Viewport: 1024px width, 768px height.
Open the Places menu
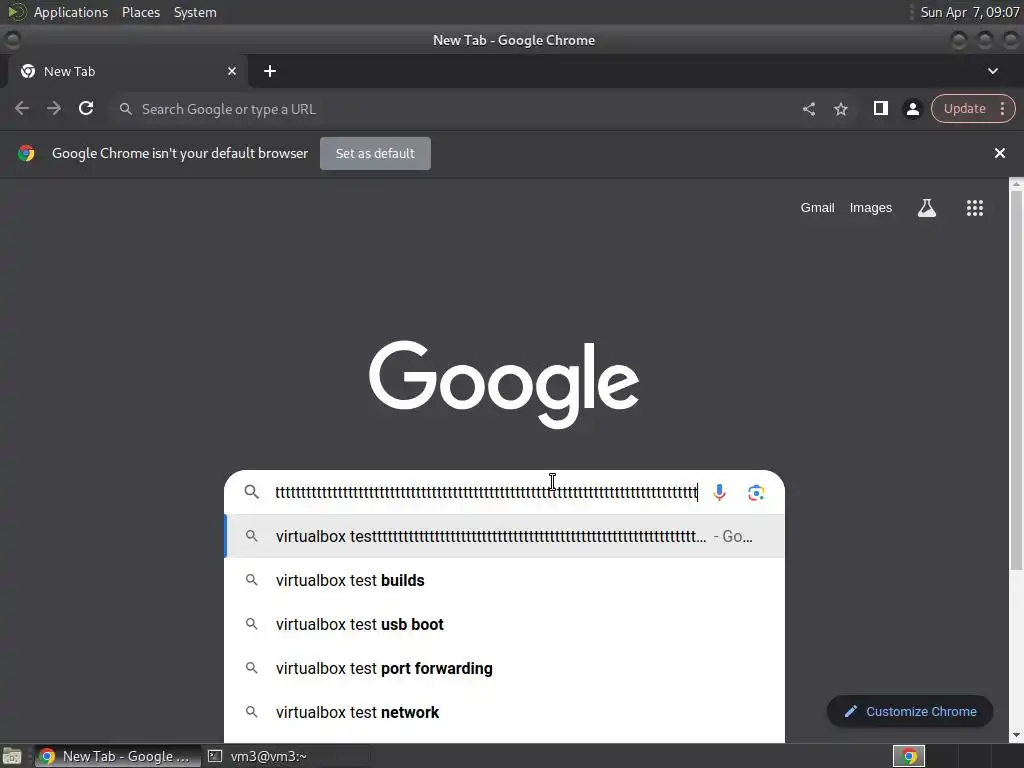point(141,12)
